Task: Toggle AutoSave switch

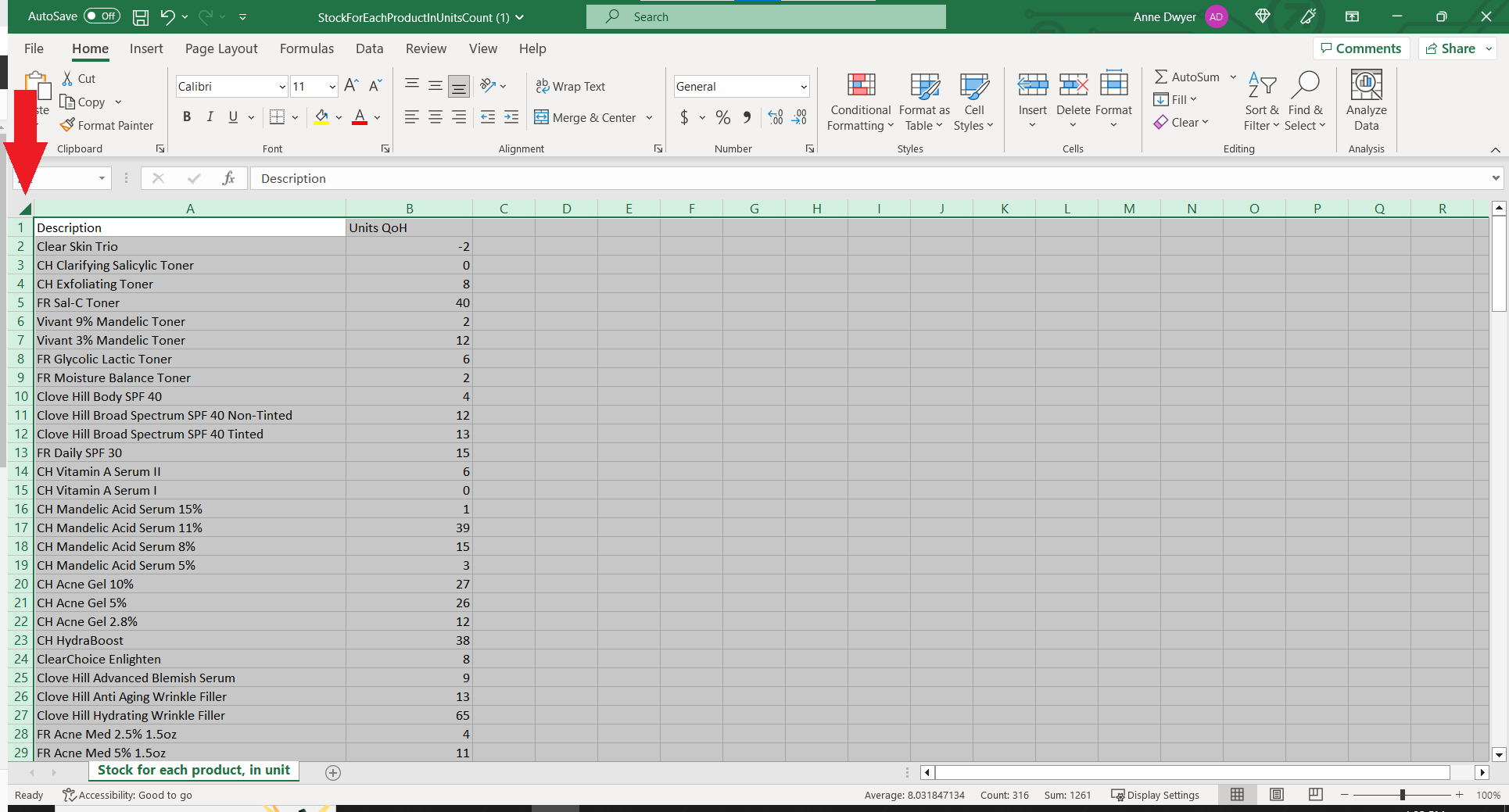Action: [x=102, y=16]
